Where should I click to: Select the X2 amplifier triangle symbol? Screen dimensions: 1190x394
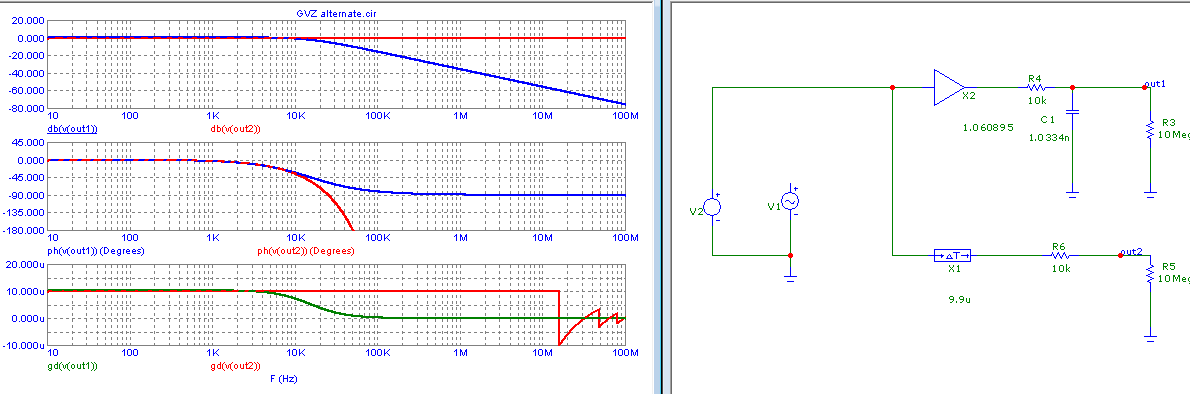pos(949,87)
